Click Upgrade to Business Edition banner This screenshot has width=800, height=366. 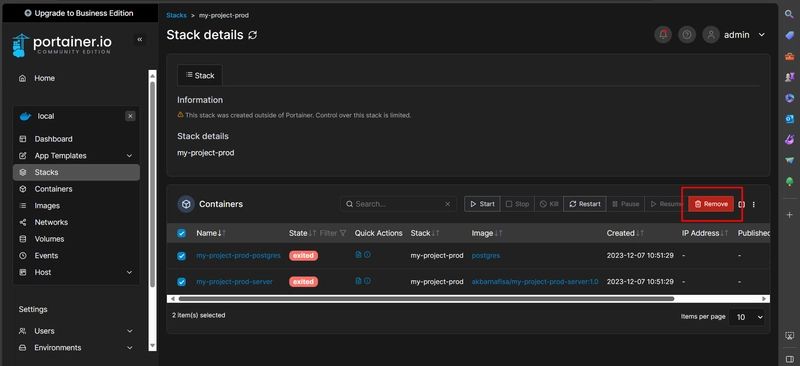coord(79,13)
